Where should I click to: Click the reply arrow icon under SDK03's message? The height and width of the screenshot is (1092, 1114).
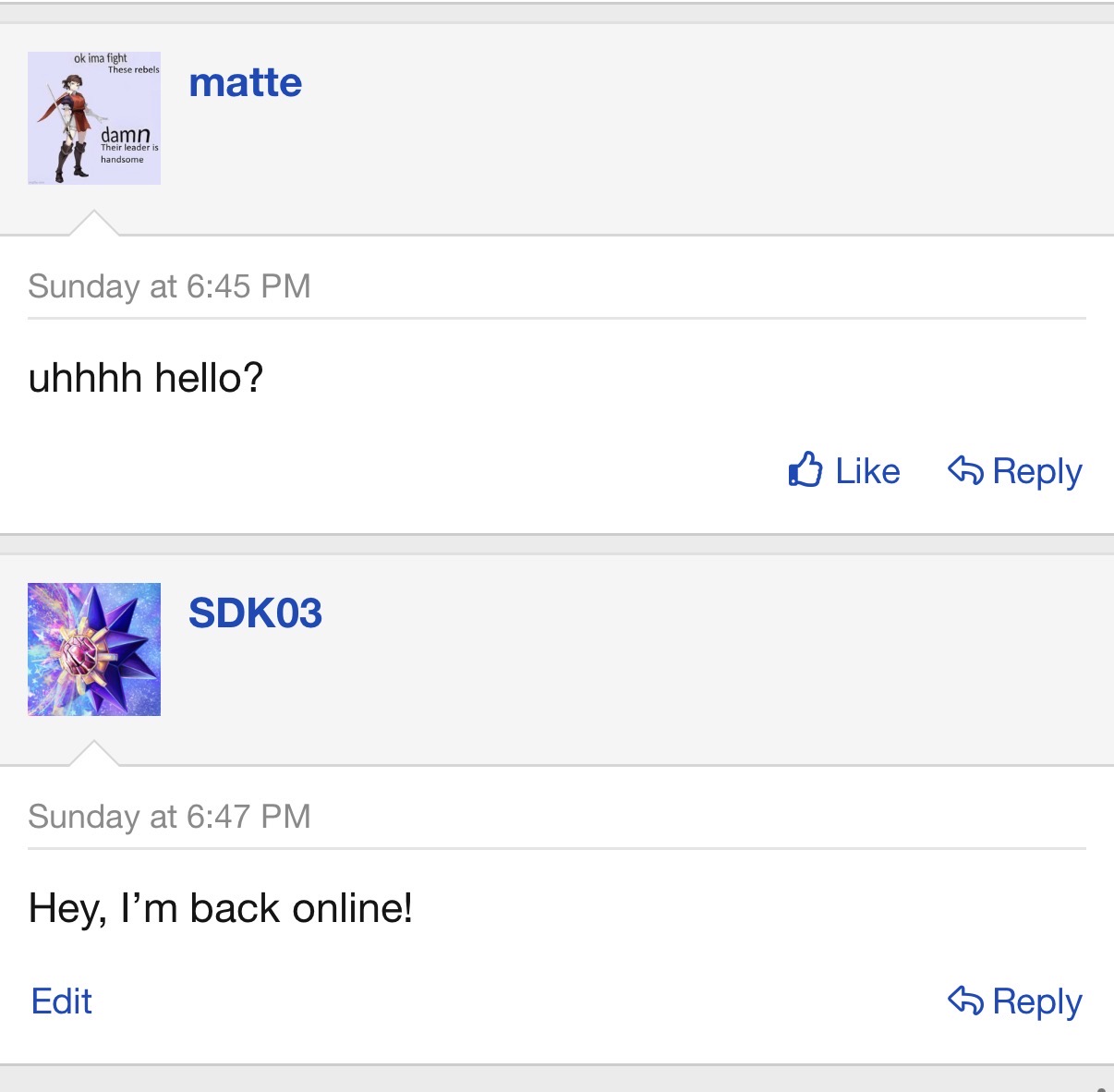tap(965, 1001)
